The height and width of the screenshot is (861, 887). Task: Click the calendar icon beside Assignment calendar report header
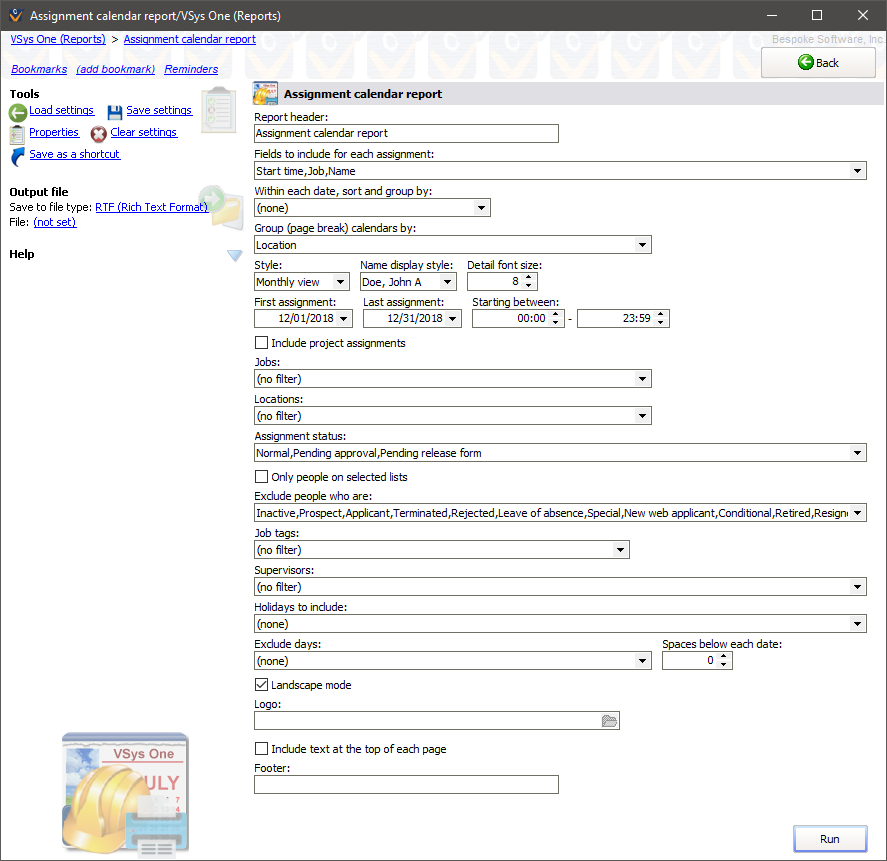pos(265,92)
